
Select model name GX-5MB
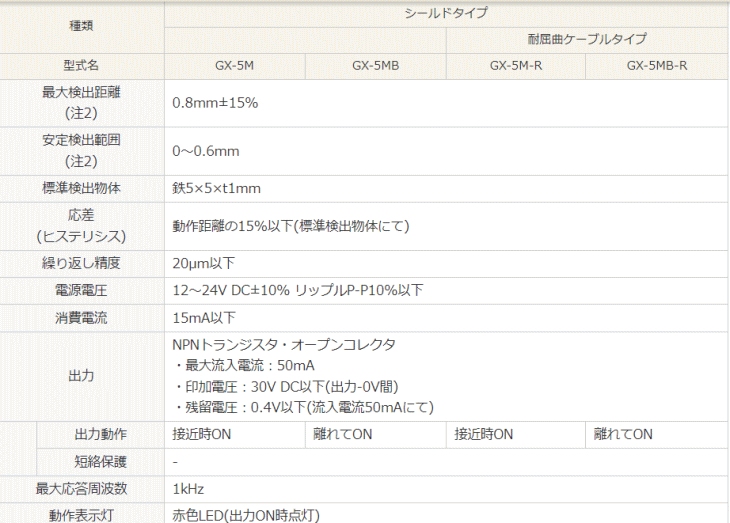pyautogui.click(x=375, y=66)
